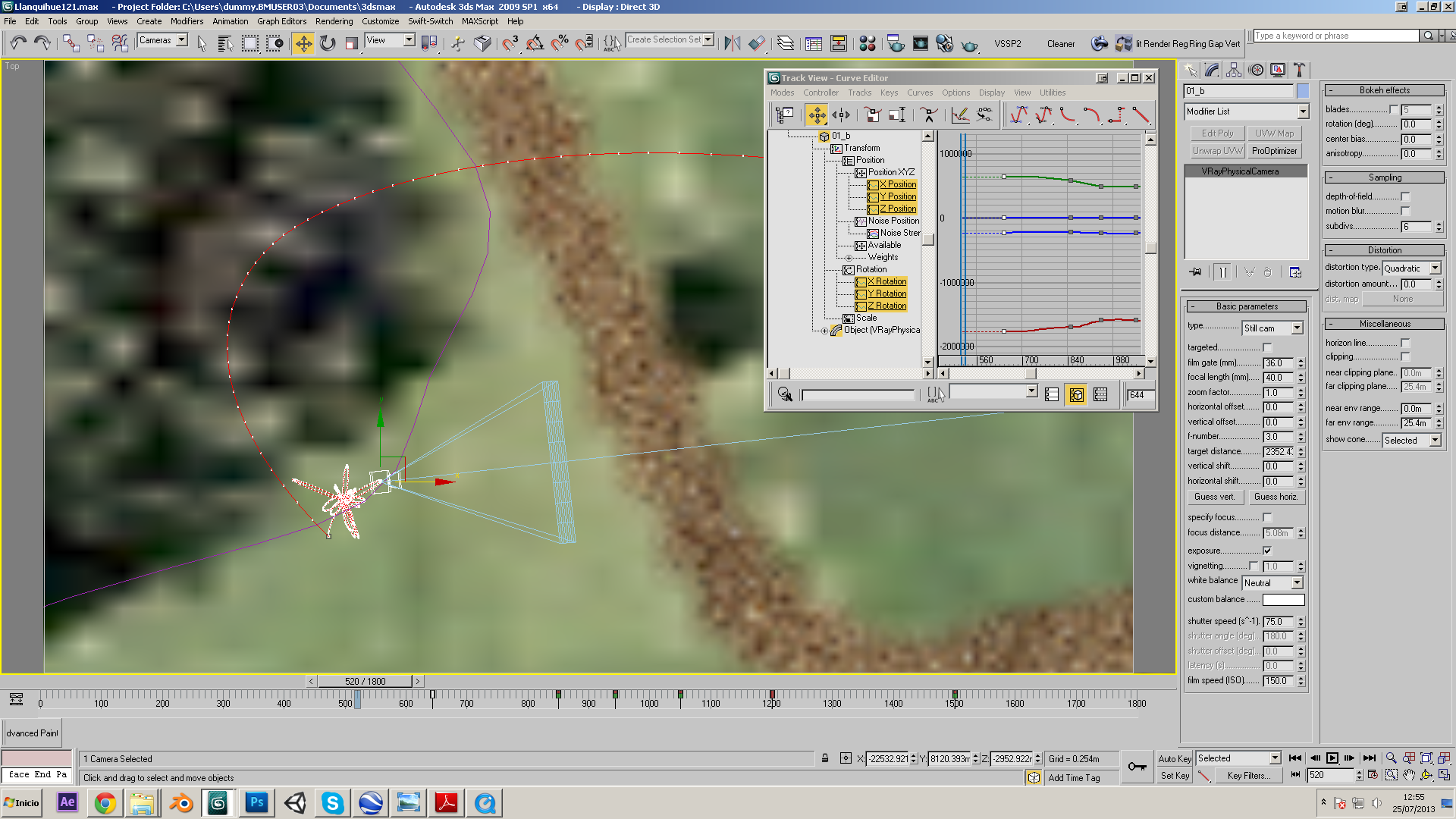1456x819 pixels.
Task: Open the Hierarchy command panel tab
Action: 1234,71
